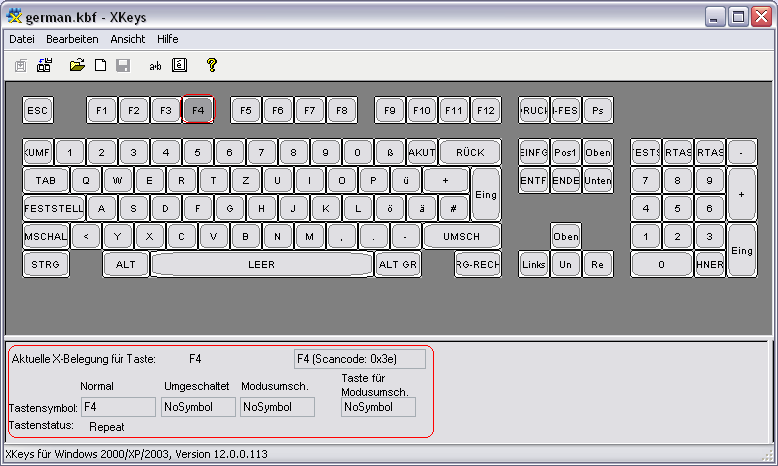Click the a-to-b key remap icon
This screenshot has height=466, width=778.
point(155,66)
